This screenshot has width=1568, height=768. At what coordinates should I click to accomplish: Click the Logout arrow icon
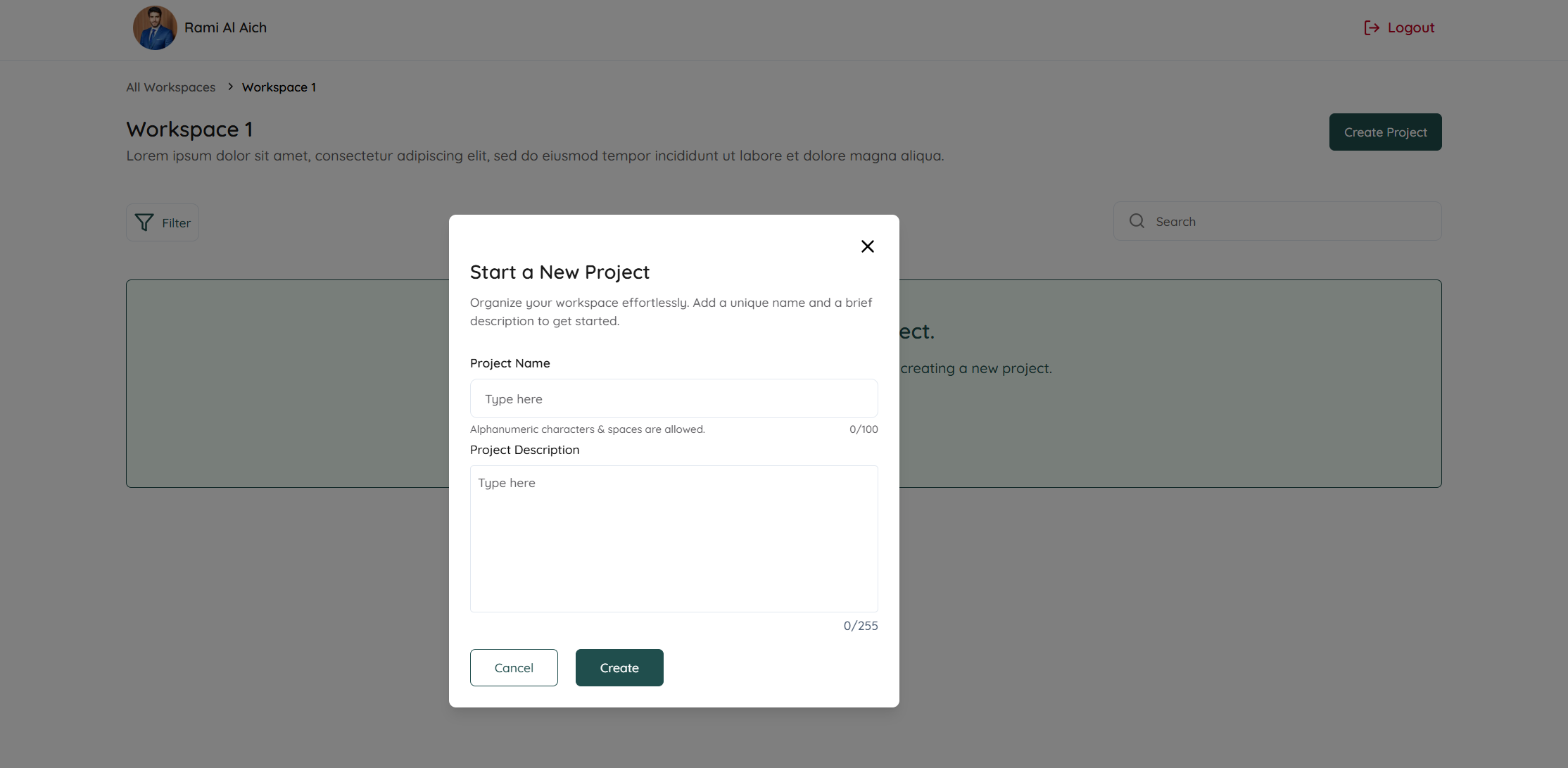[x=1371, y=27]
